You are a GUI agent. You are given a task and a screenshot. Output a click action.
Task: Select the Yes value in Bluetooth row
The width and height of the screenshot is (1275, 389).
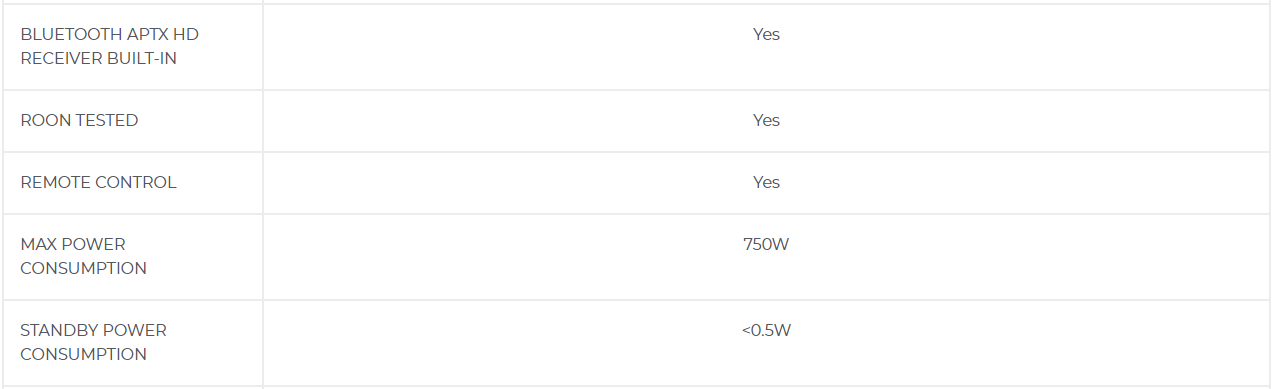point(766,34)
